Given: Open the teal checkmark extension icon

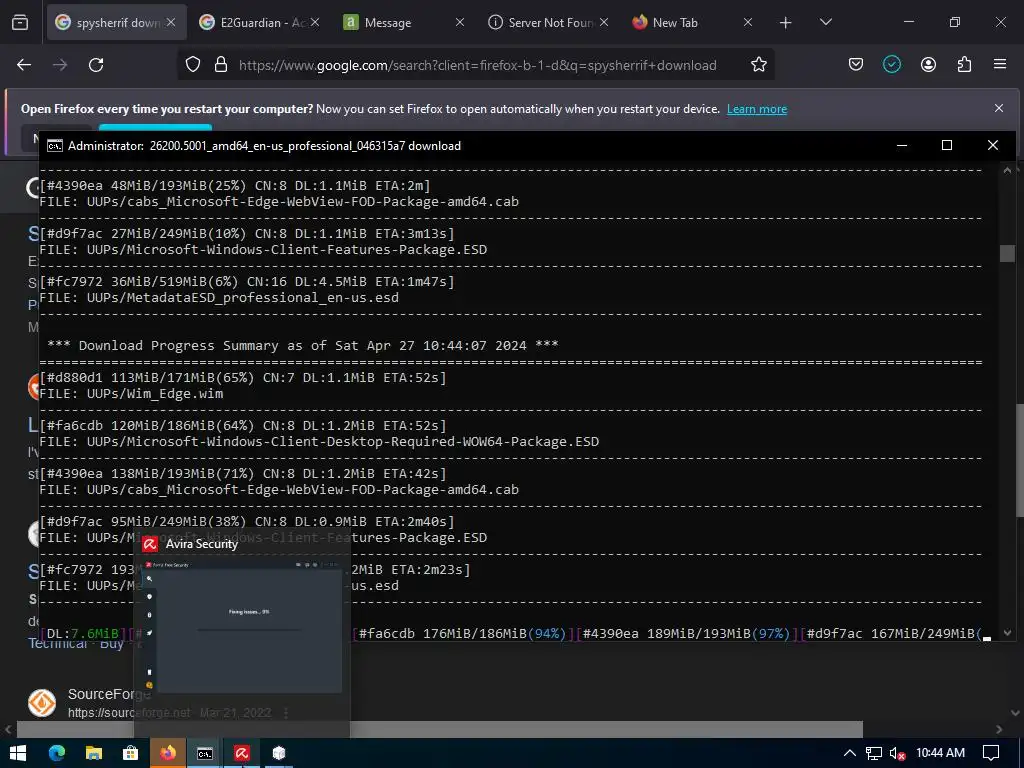Looking at the screenshot, I should tap(891, 64).
